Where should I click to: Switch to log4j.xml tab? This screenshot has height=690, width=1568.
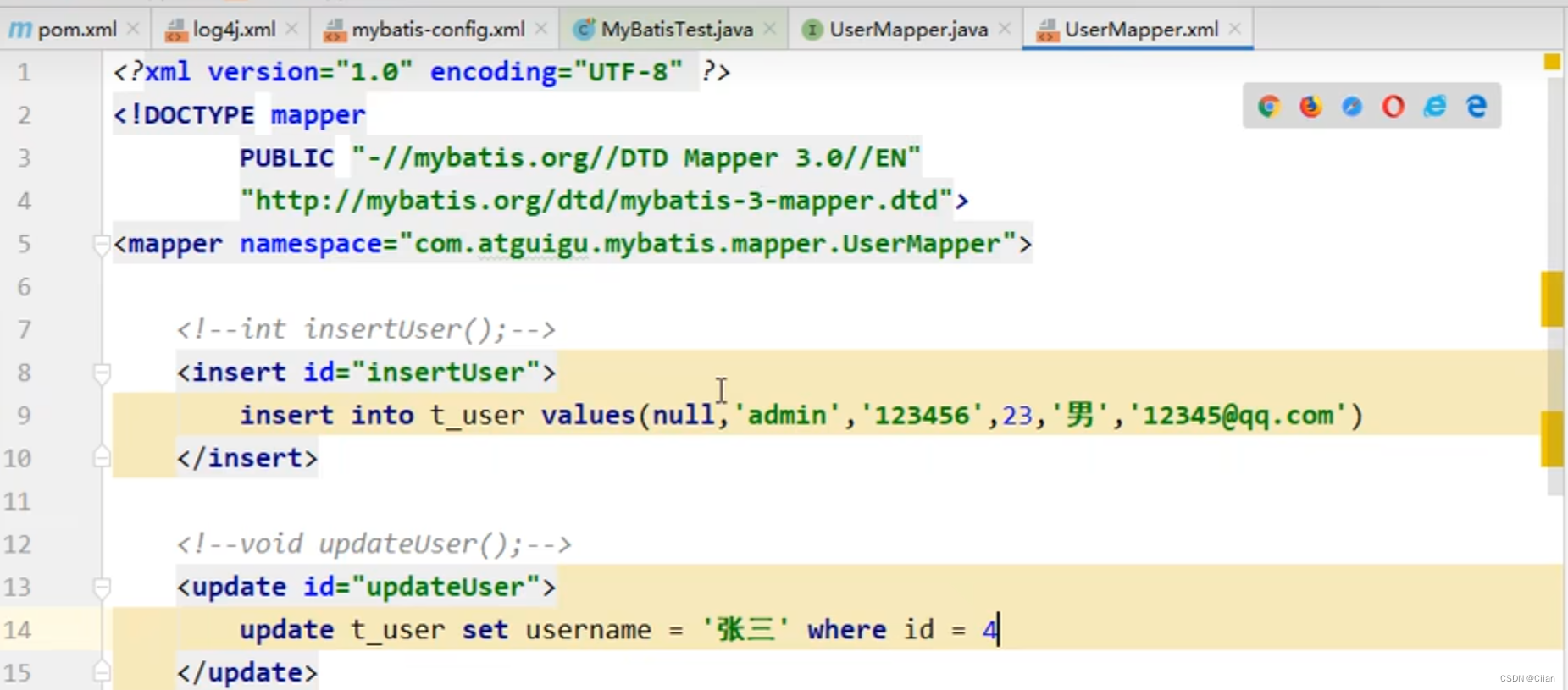point(234,30)
